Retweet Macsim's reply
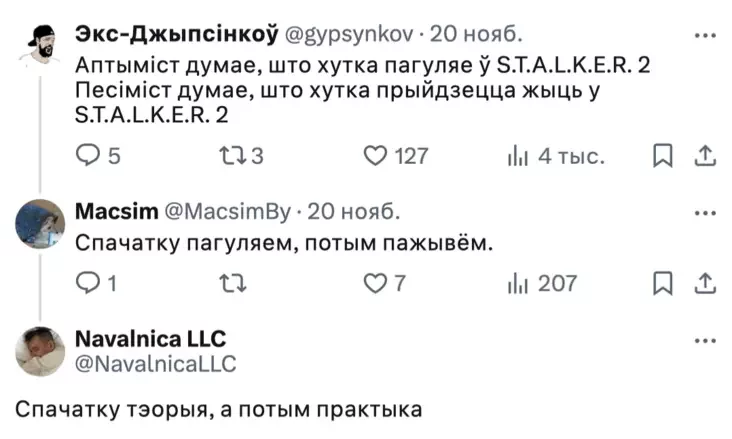732x439 pixels. click(x=232, y=284)
